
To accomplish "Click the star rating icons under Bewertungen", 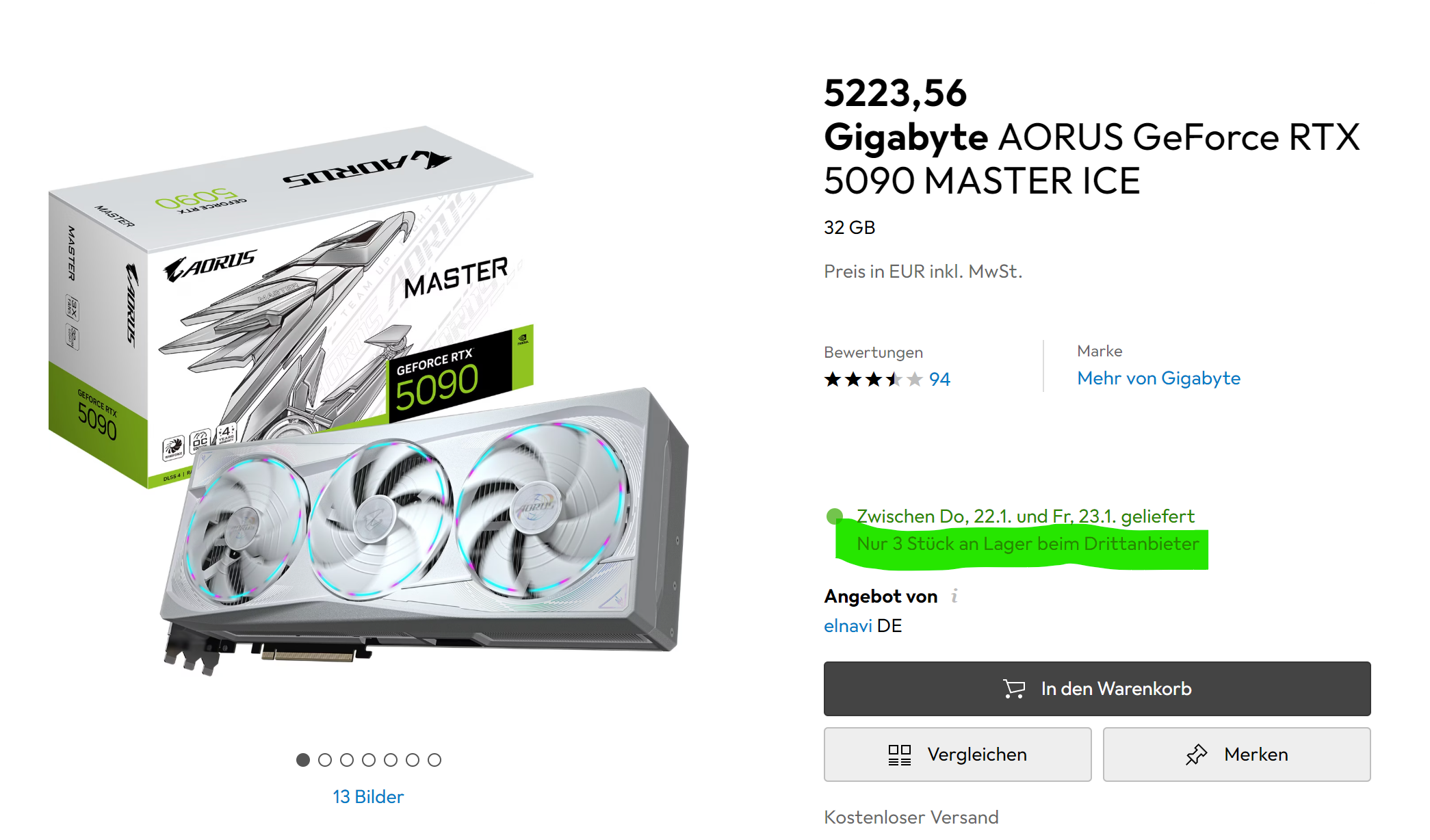I will click(x=873, y=379).
